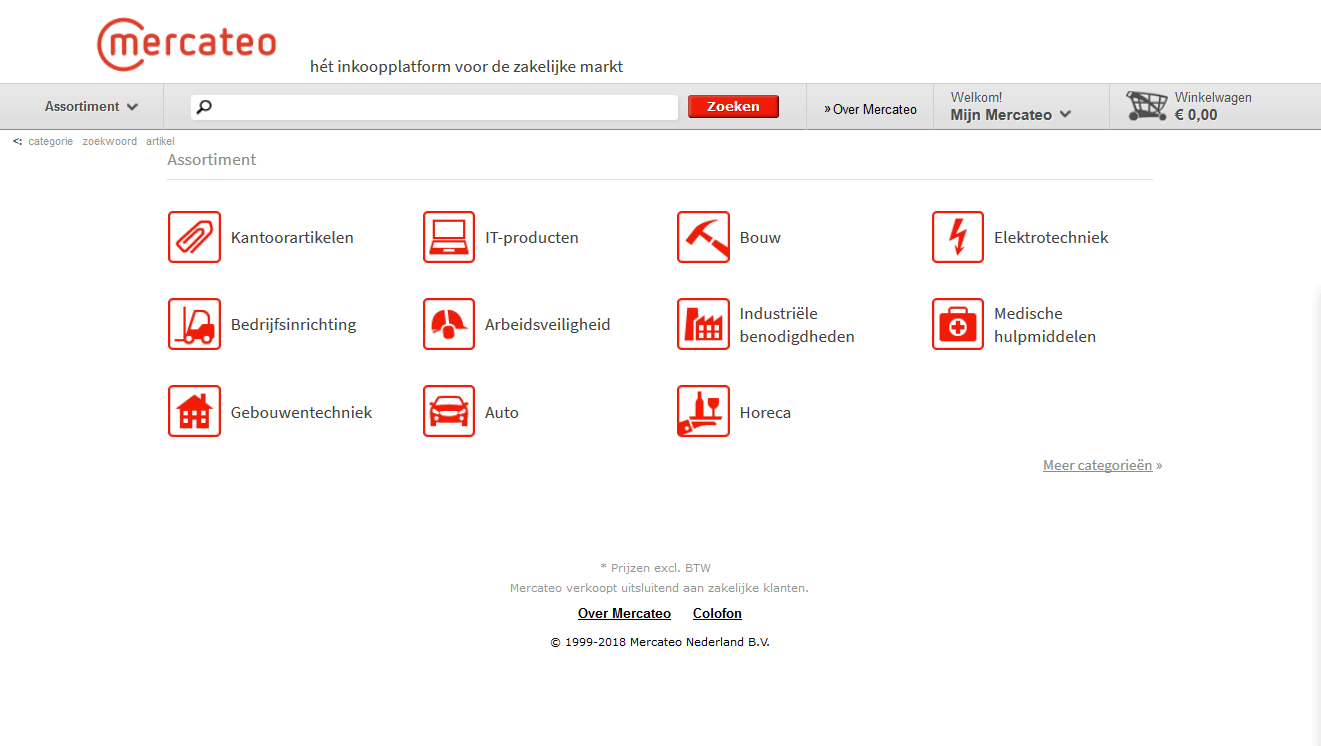The image size is (1321, 746).
Task: Open the Arbeidsveiligheid text link
Action: pyautogui.click(x=547, y=325)
